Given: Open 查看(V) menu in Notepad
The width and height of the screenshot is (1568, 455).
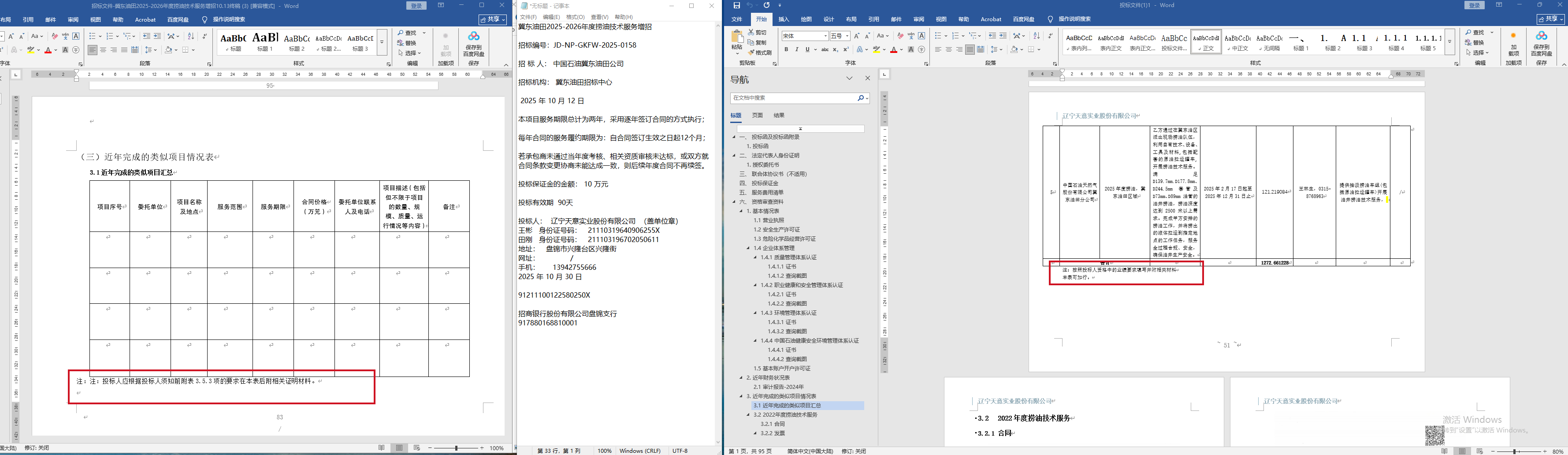Looking at the screenshot, I should [599, 17].
